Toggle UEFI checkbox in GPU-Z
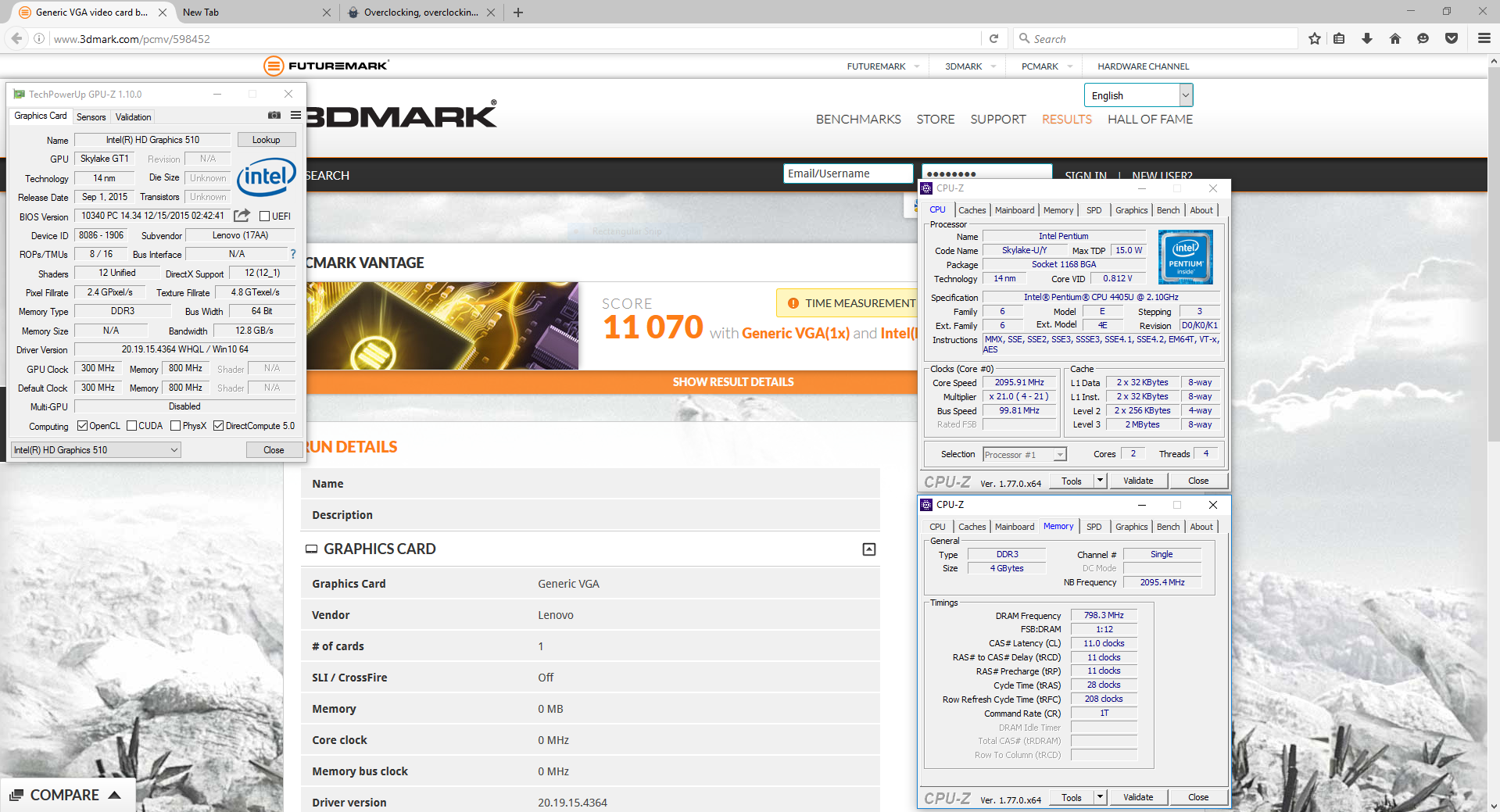The height and width of the screenshot is (812, 1500). (264, 216)
